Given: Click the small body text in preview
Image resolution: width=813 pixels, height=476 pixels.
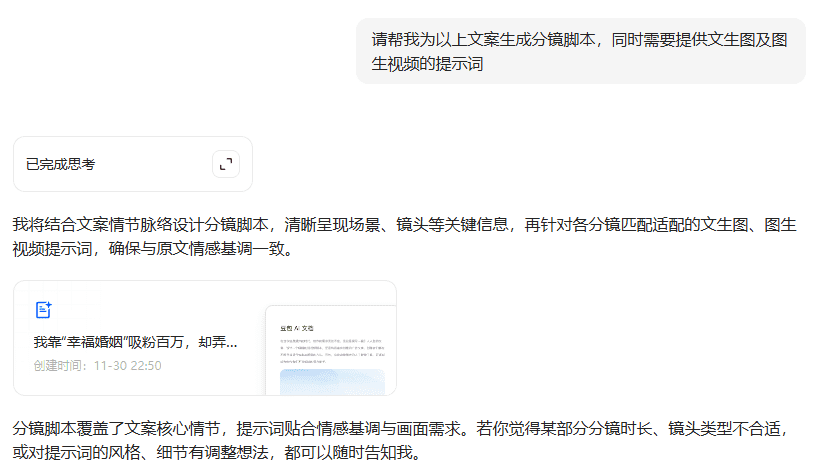Looking at the screenshot, I should click(331, 348).
